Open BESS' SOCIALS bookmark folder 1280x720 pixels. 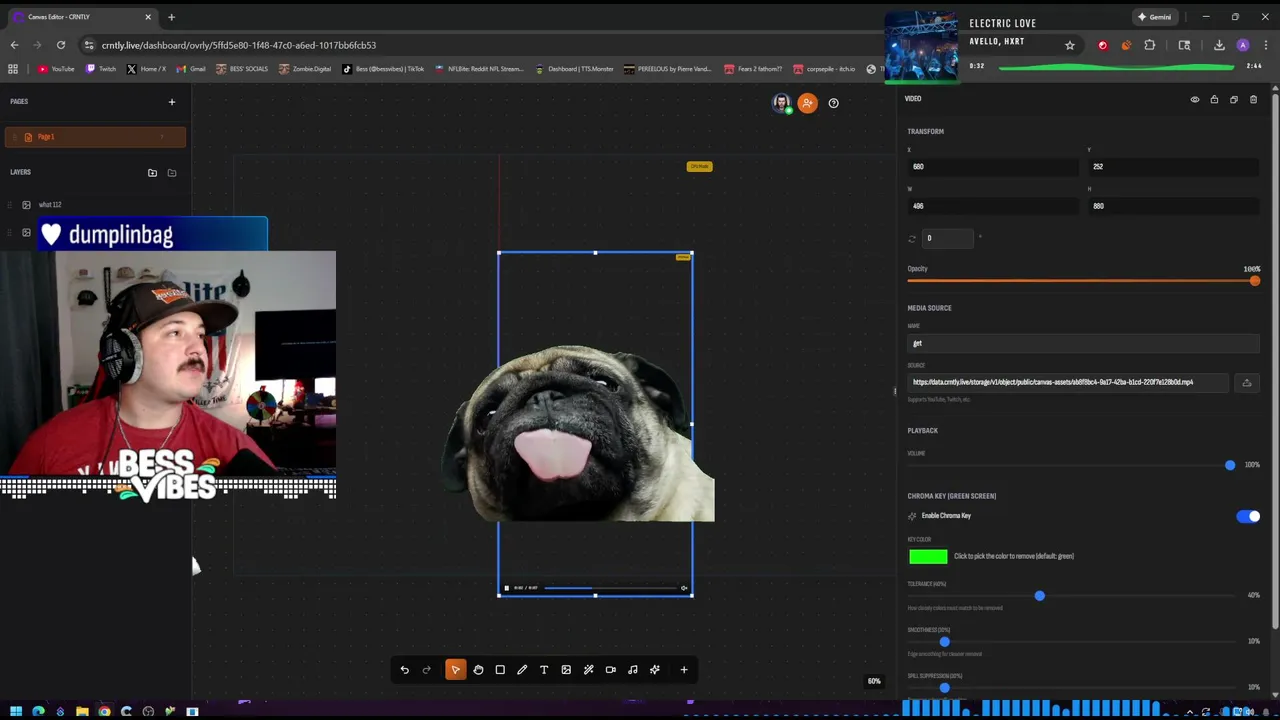(x=242, y=69)
